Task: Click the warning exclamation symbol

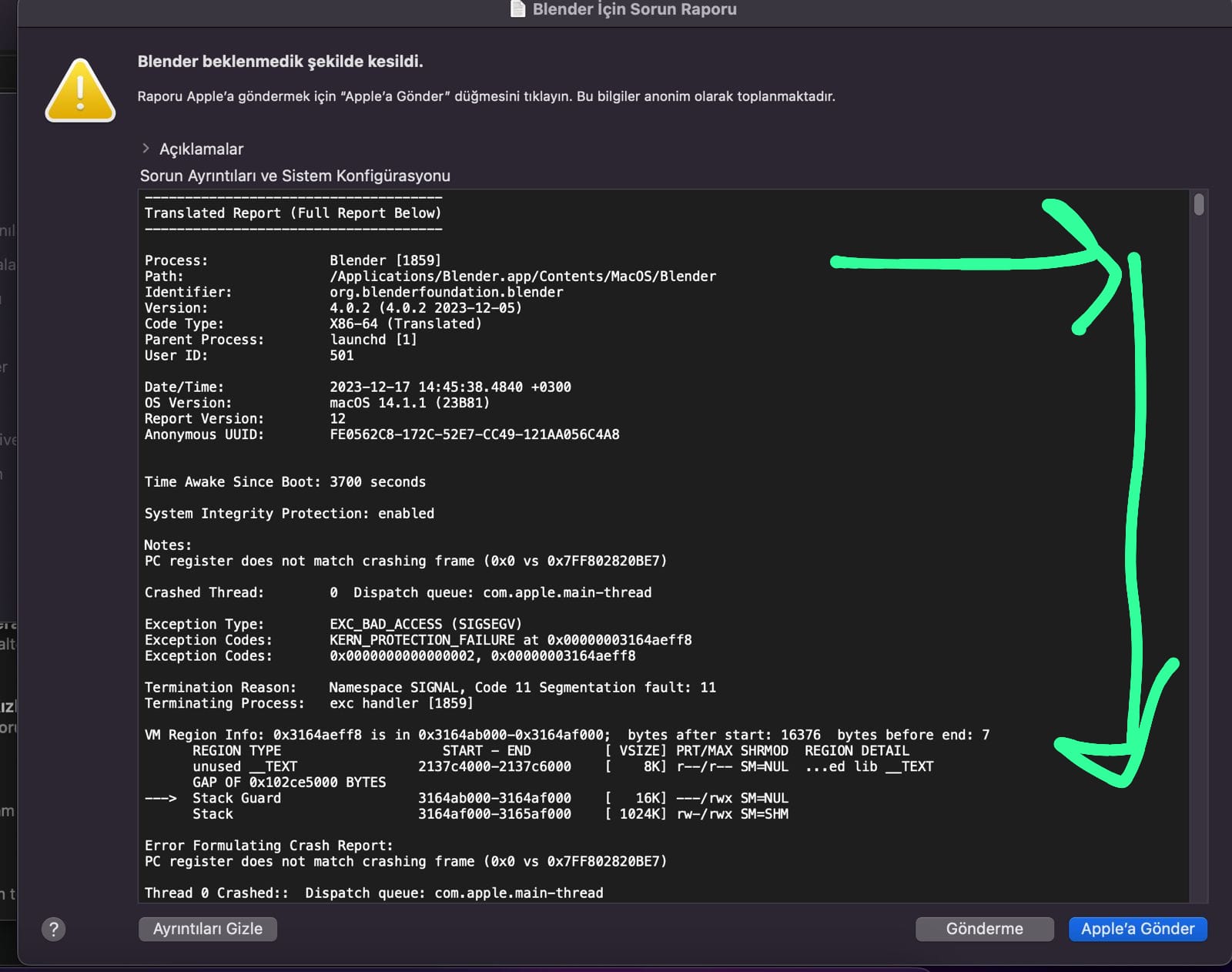Action: (79, 92)
